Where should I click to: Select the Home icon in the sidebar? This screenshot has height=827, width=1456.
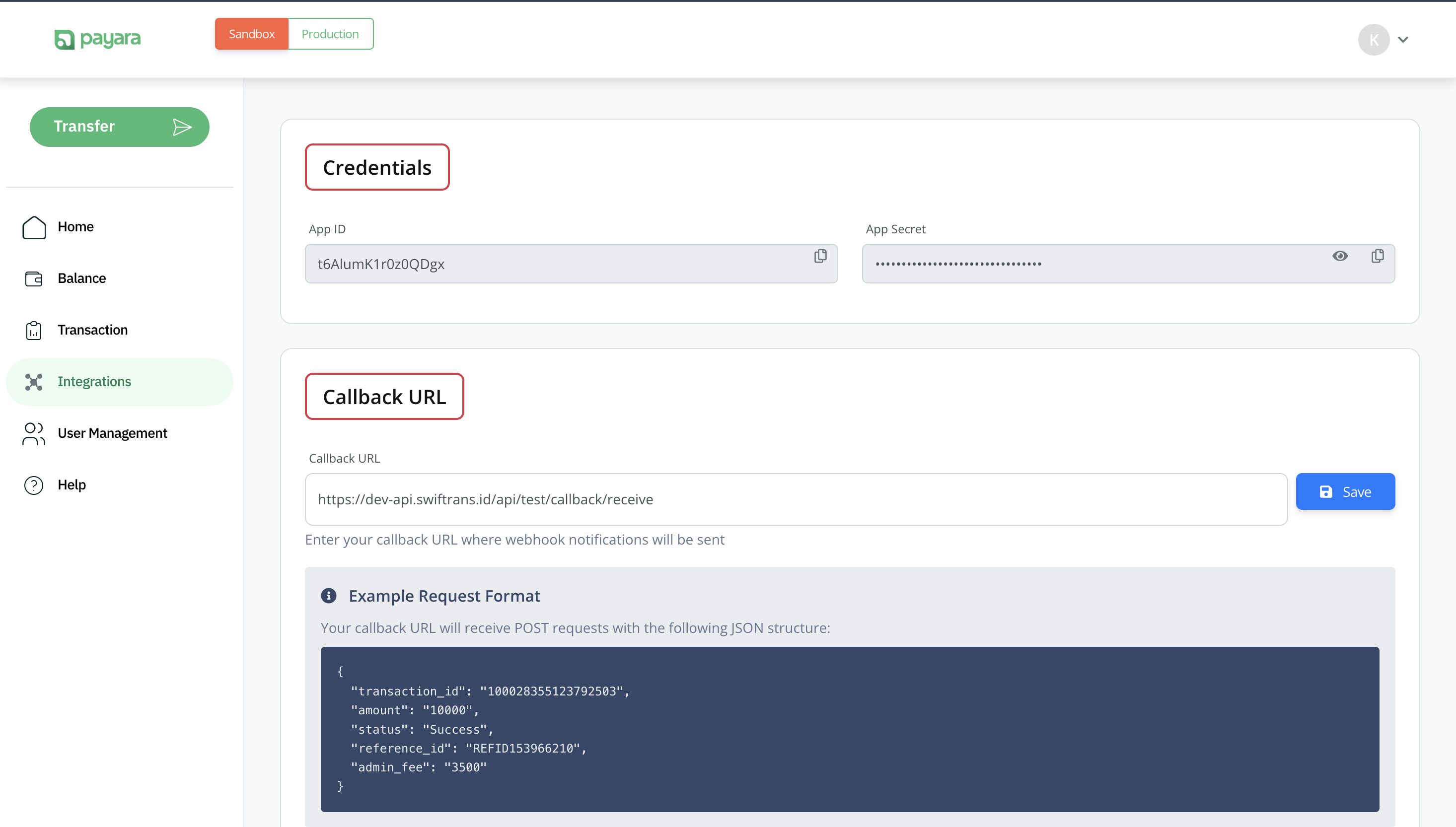click(x=33, y=227)
